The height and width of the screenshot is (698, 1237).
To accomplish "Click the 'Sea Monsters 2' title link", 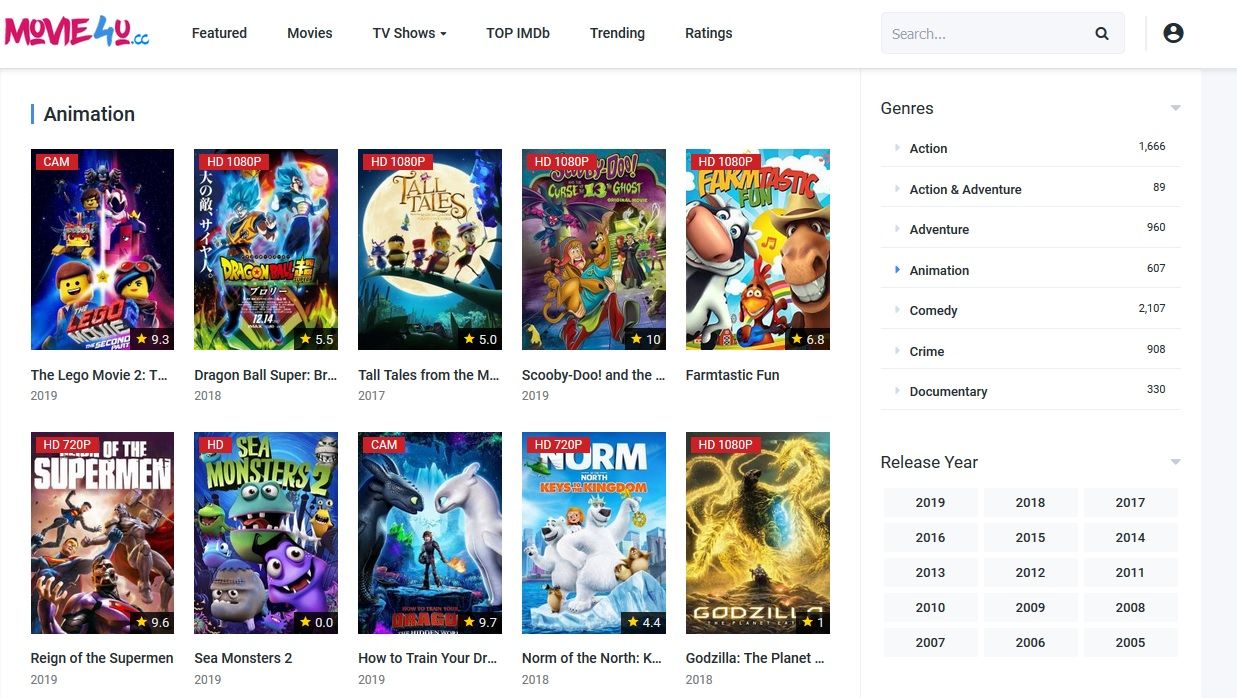I will (x=243, y=658).
